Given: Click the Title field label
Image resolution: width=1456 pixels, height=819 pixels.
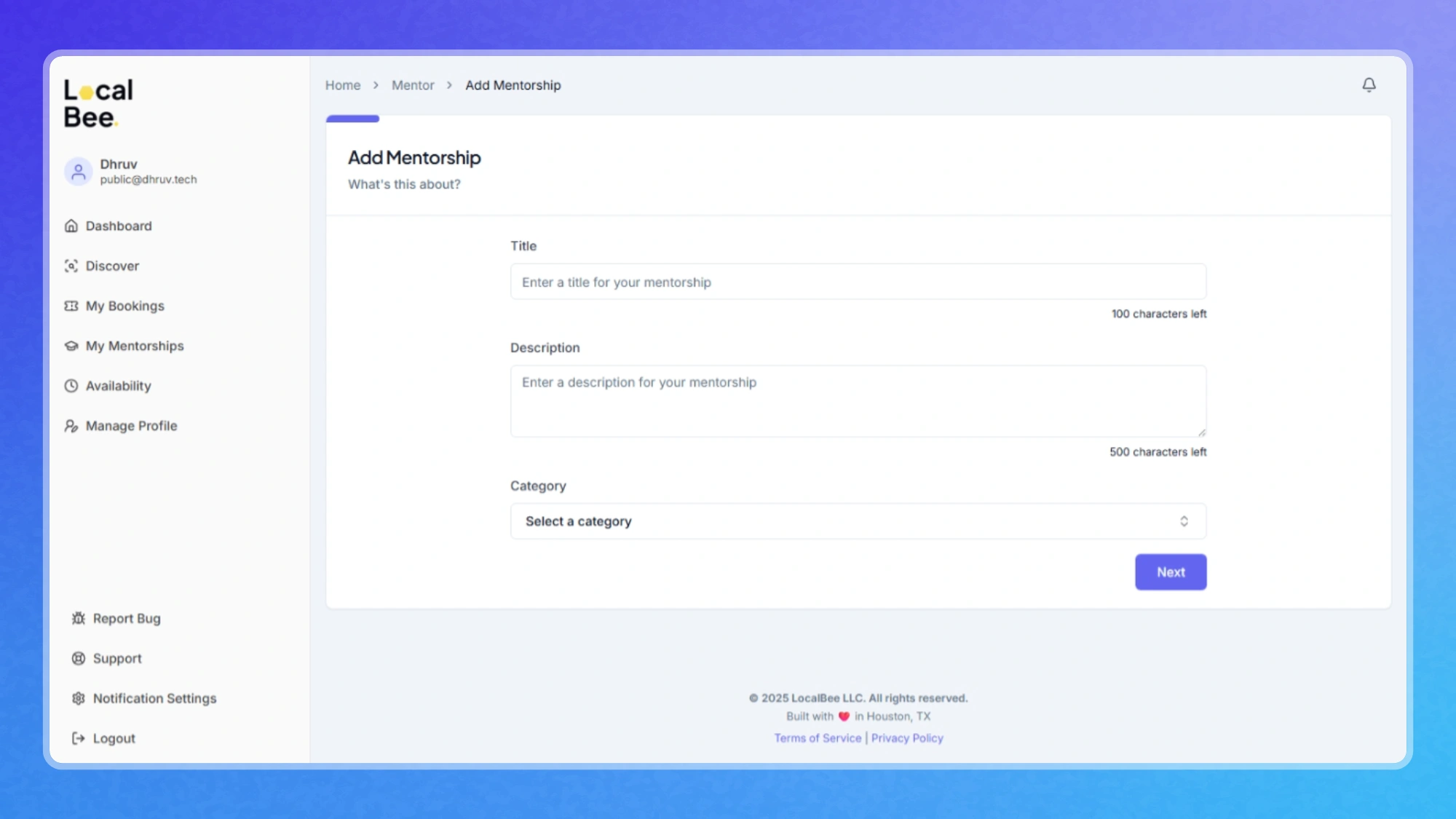Looking at the screenshot, I should click(523, 246).
